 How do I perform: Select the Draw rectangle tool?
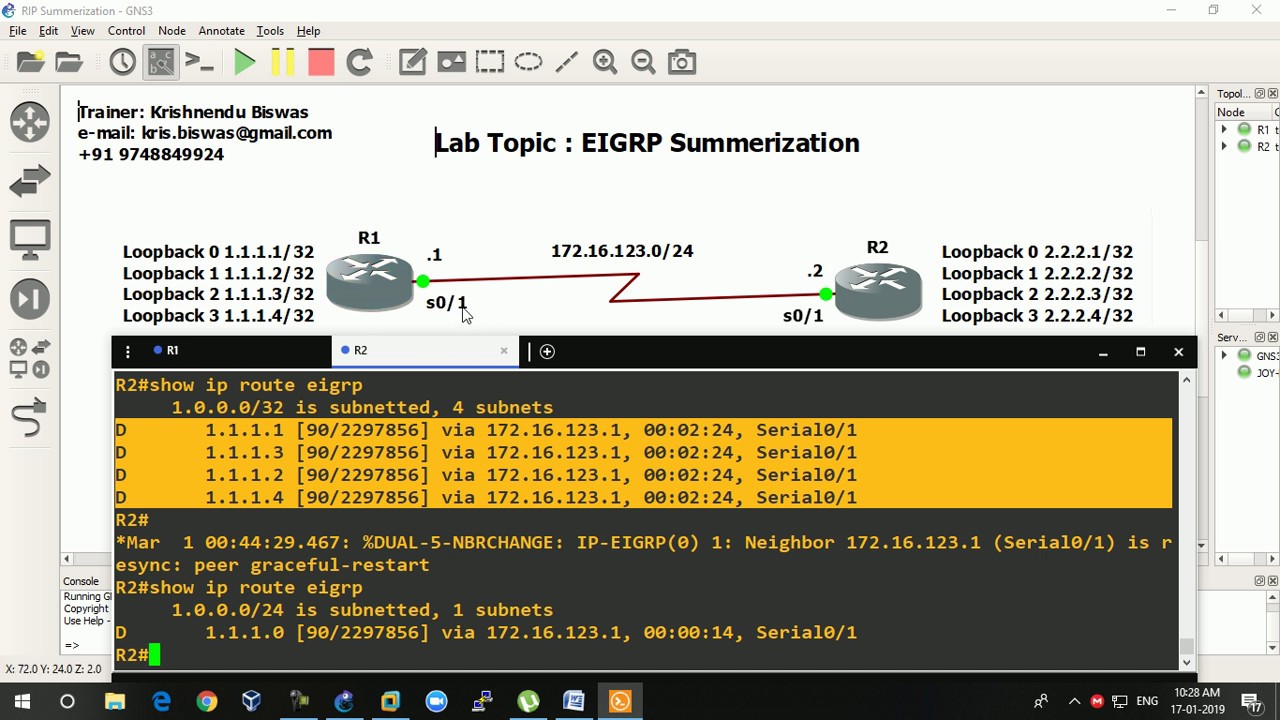coord(490,62)
